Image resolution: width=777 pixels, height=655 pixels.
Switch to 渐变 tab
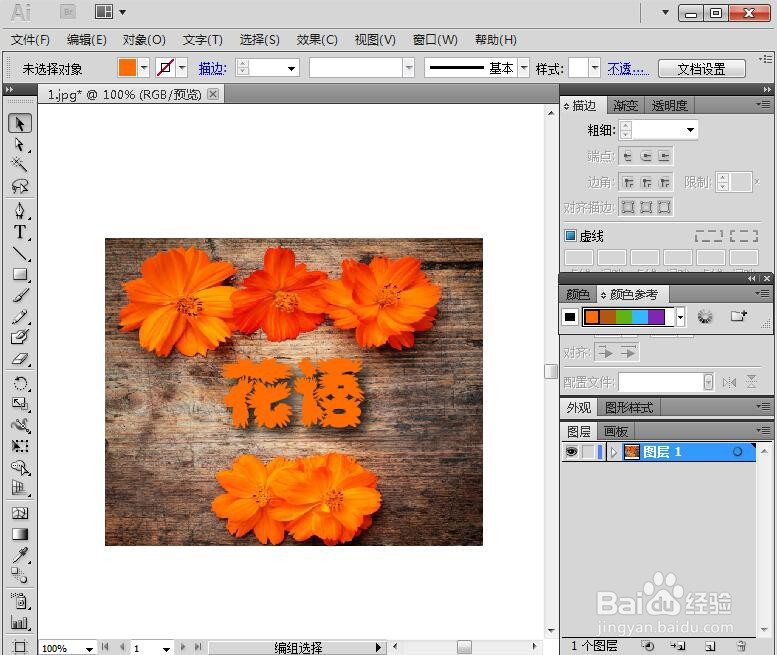625,105
